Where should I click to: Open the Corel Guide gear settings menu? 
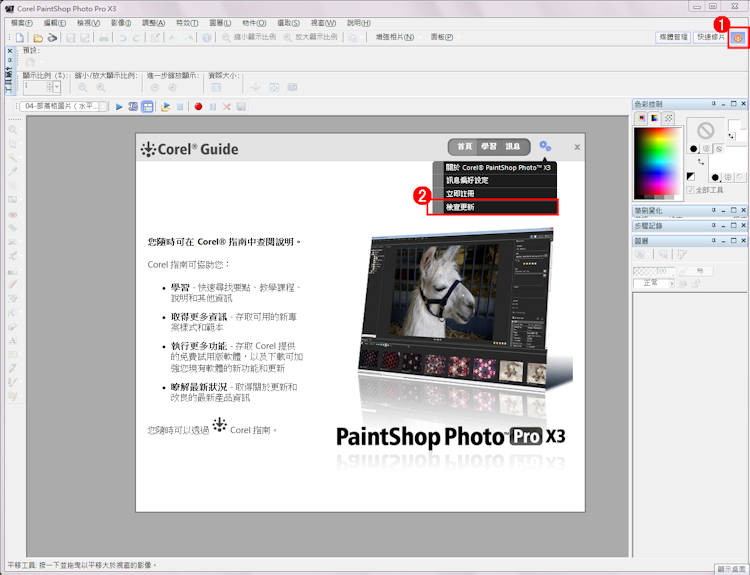pyautogui.click(x=545, y=146)
